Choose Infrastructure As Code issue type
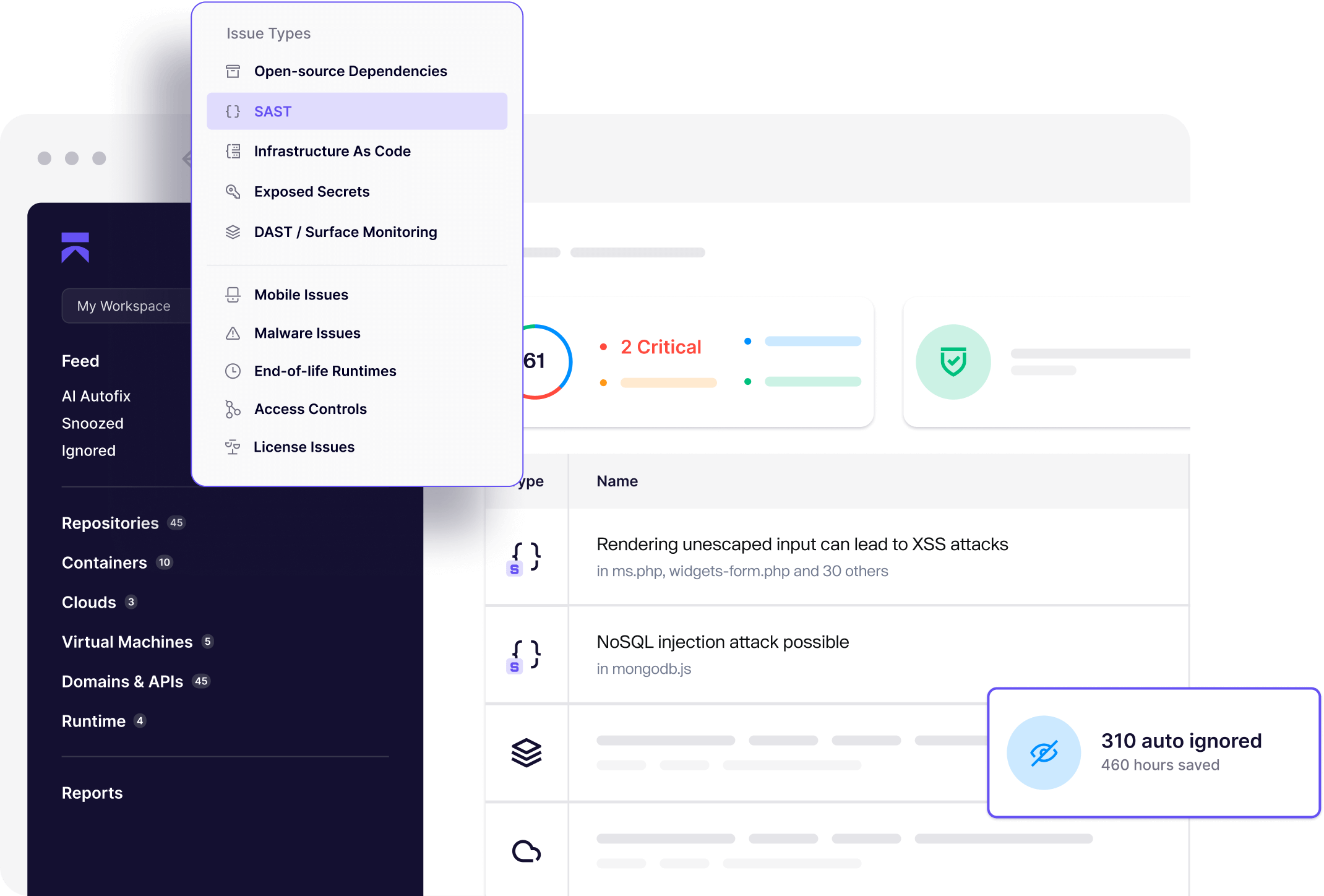 (x=332, y=152)
